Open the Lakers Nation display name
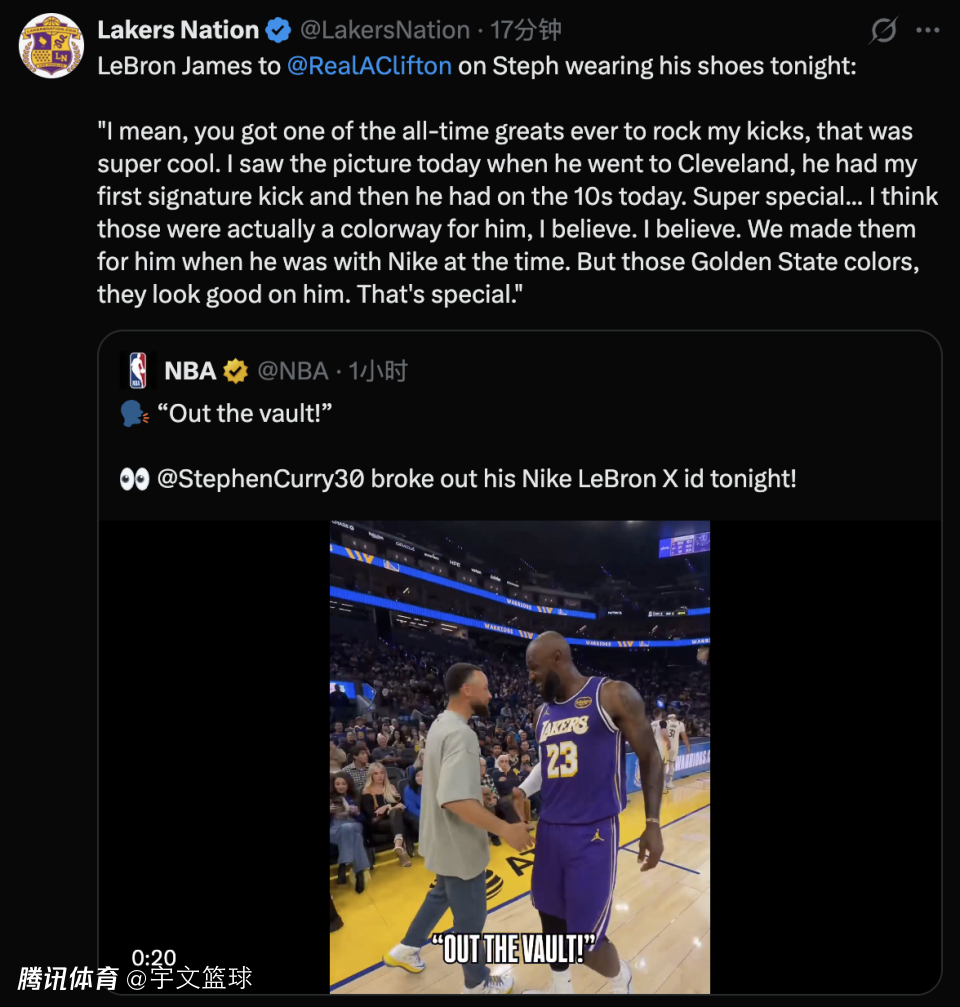 tap(178, 31)
